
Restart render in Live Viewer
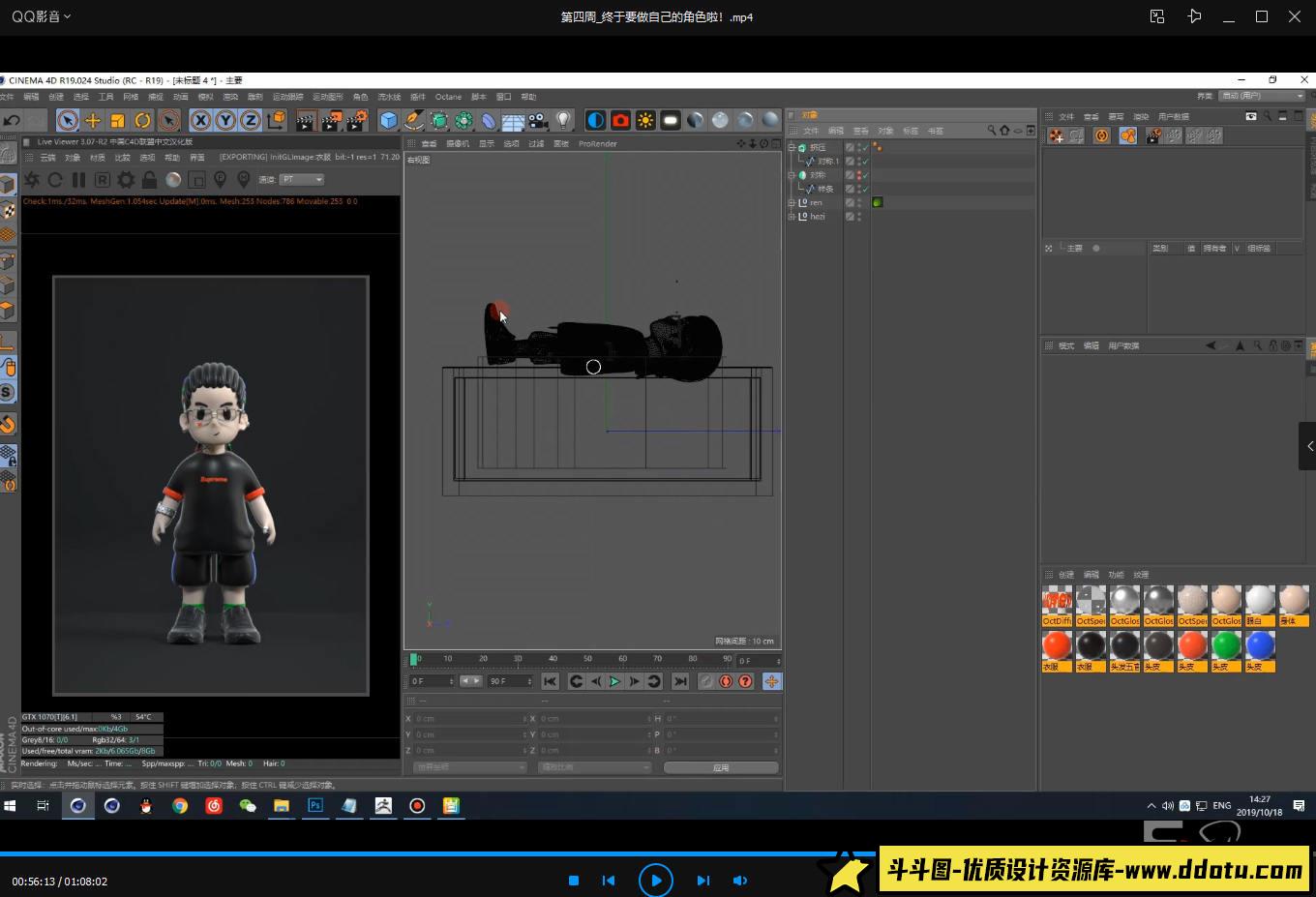coord(55,180)
